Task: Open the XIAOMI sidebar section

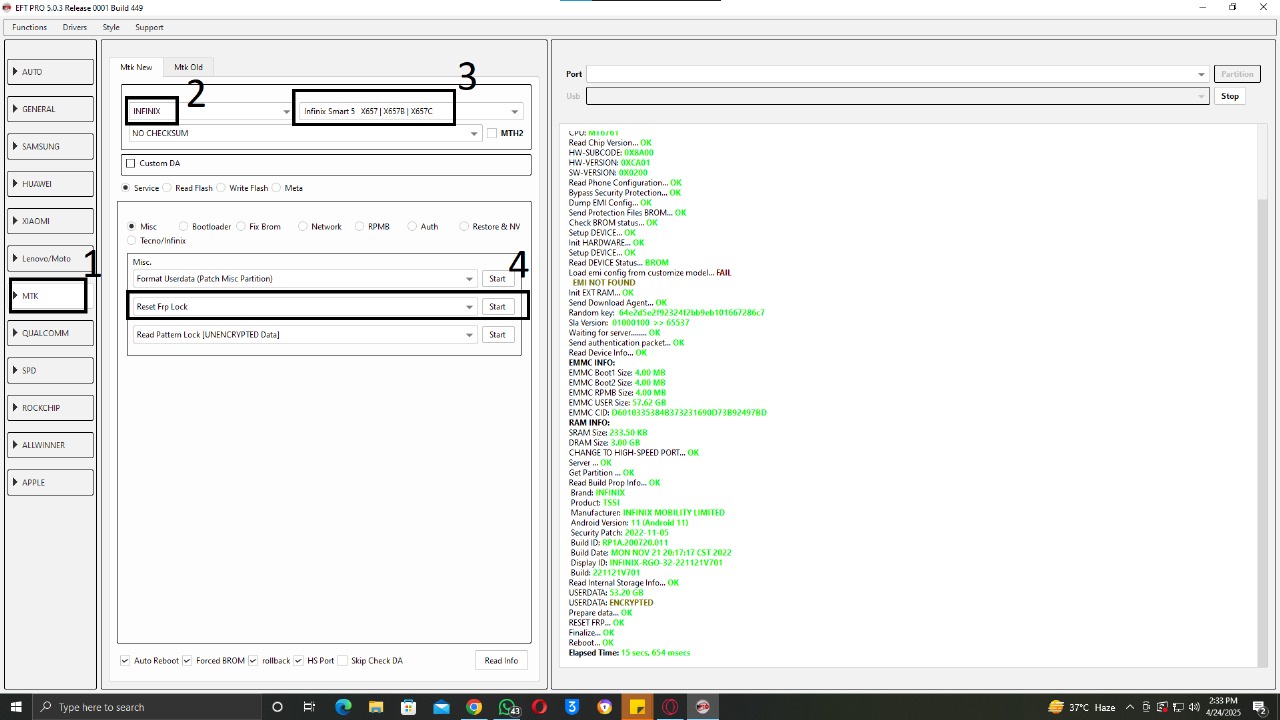Action: coord(51,221)
